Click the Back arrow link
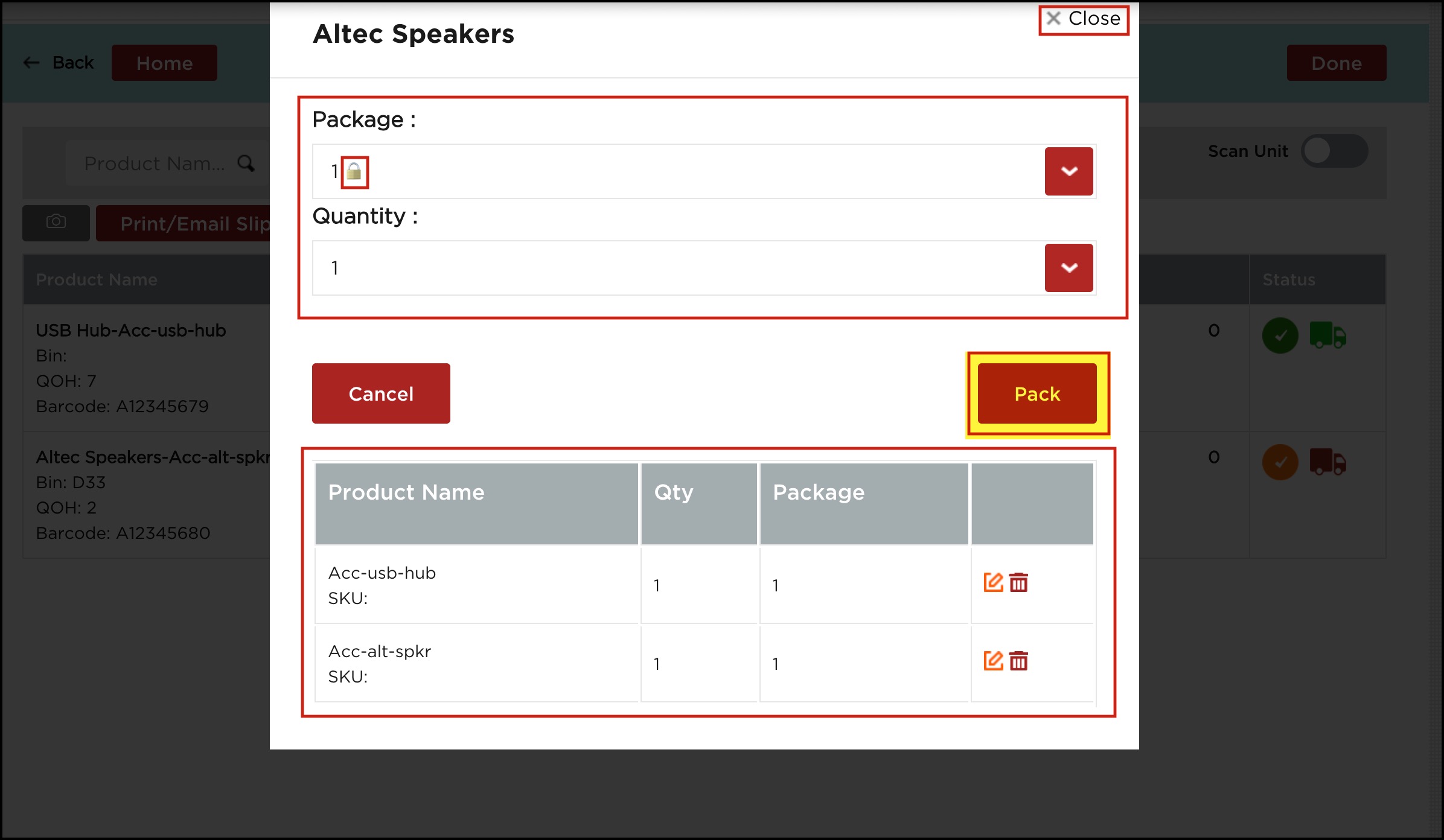Image resolution: width=1444 pixels, height=840 pixels. pyautogui.click(x=59, y=63)
